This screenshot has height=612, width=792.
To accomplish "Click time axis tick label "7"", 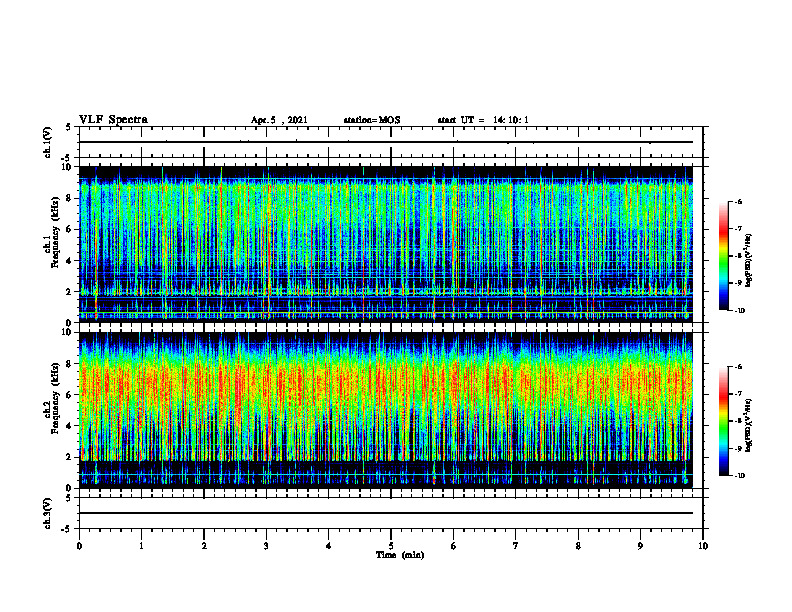I will pos(516,546).
